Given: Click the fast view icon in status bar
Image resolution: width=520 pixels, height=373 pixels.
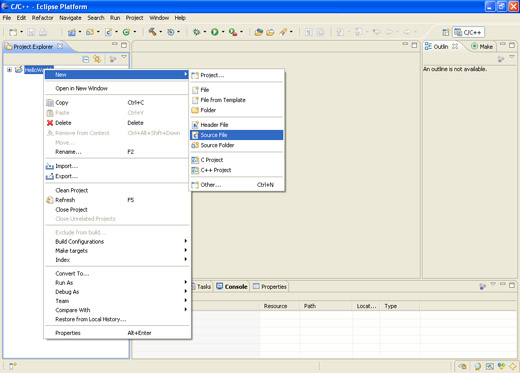Looking at the screenshot, I should pyautogui.click(x=13, y=366).
